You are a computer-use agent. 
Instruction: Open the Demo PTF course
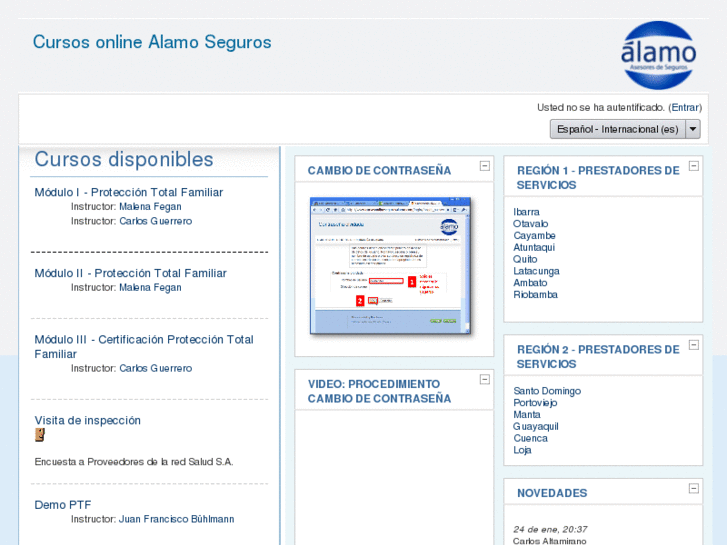click(63, 505)
